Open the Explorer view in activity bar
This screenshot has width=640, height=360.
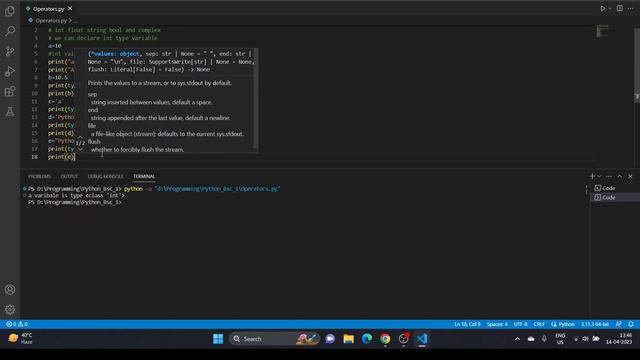pos(10,11)
